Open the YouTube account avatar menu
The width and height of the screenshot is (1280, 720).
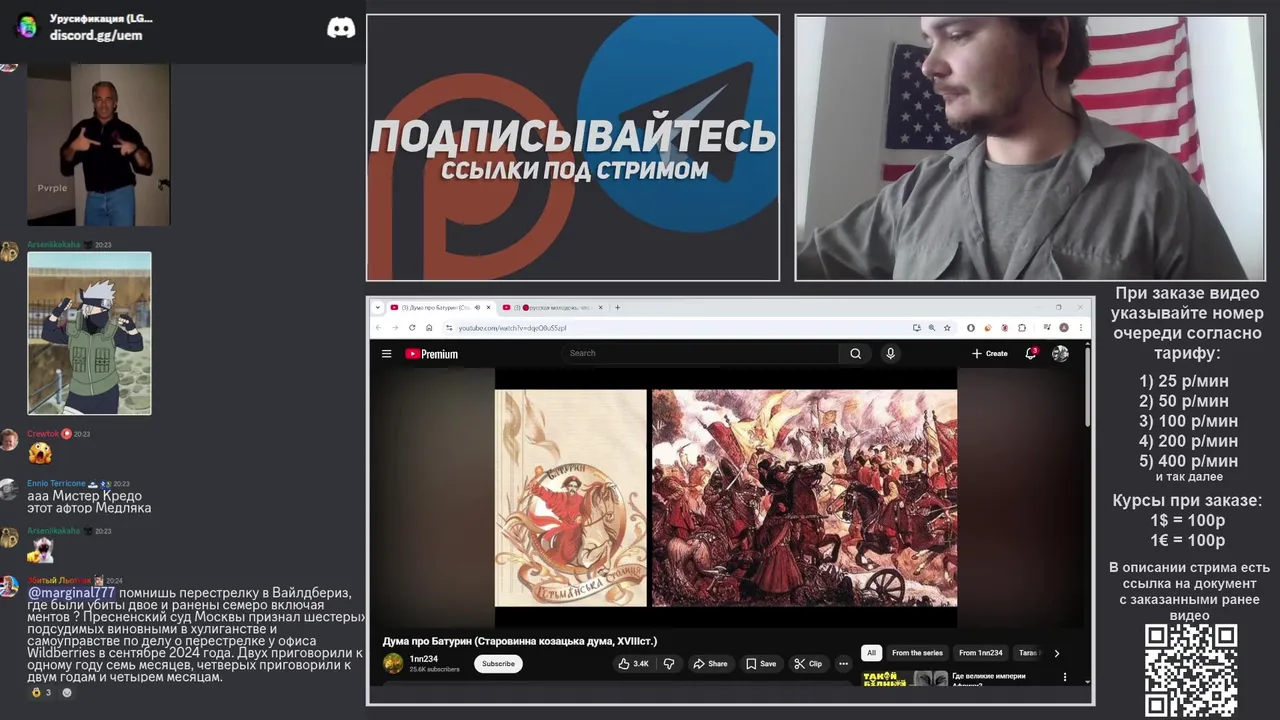pyautogui.click(x=1060, y=353)
